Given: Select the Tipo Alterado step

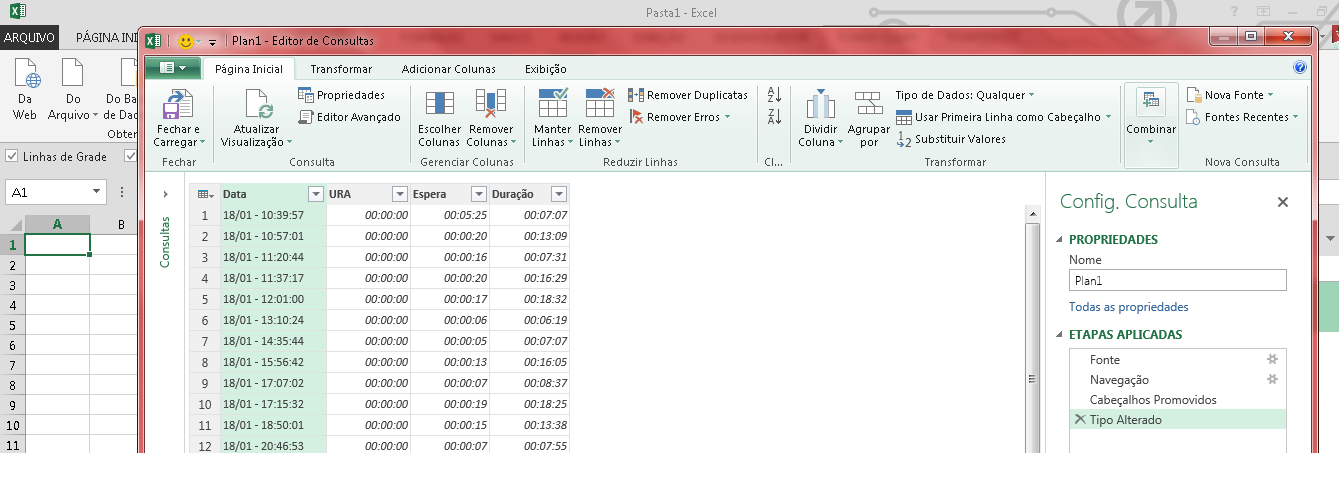Looking at the screenshot, I should 1177,420.
